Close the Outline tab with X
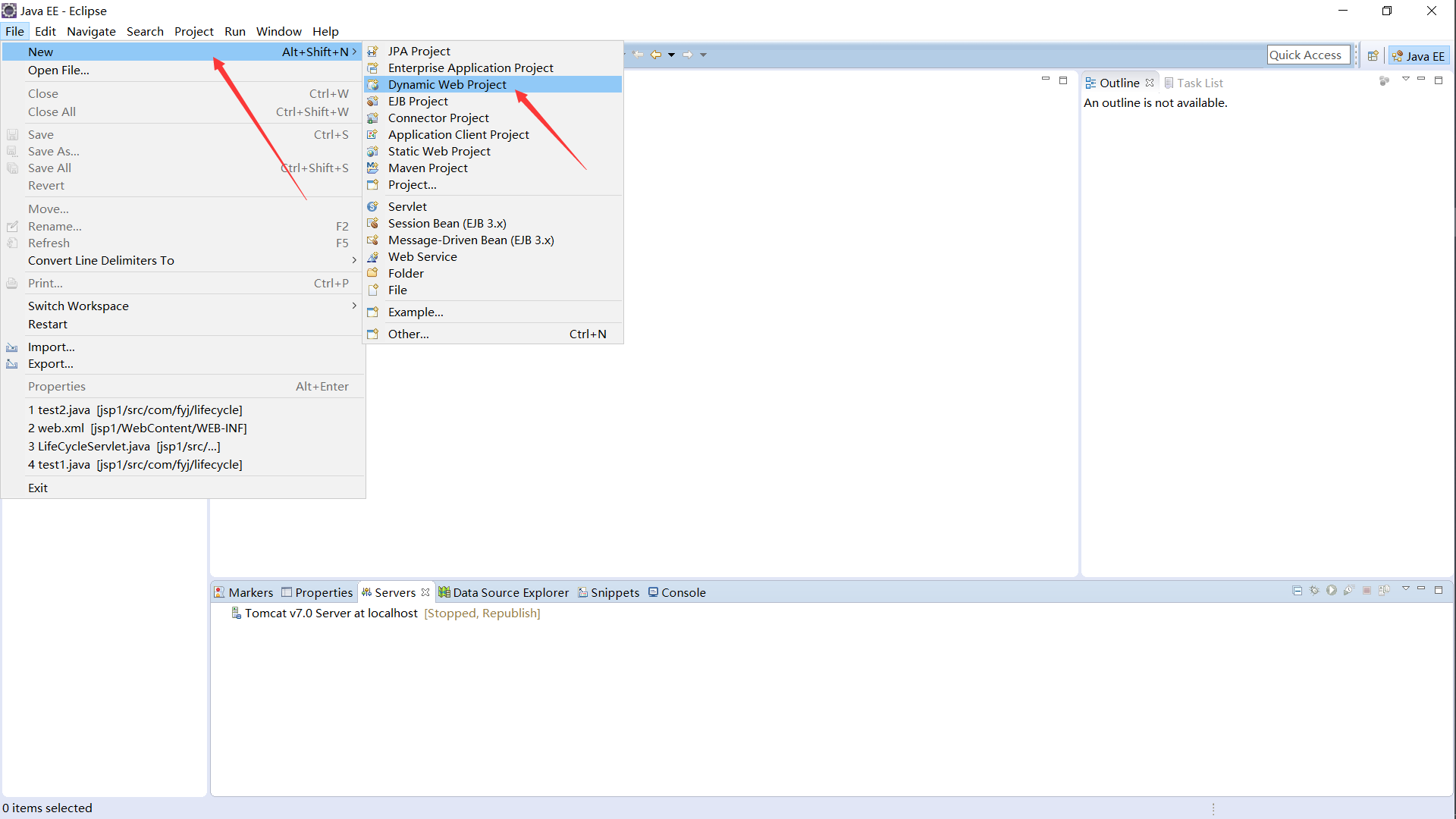 (1150, 83)
